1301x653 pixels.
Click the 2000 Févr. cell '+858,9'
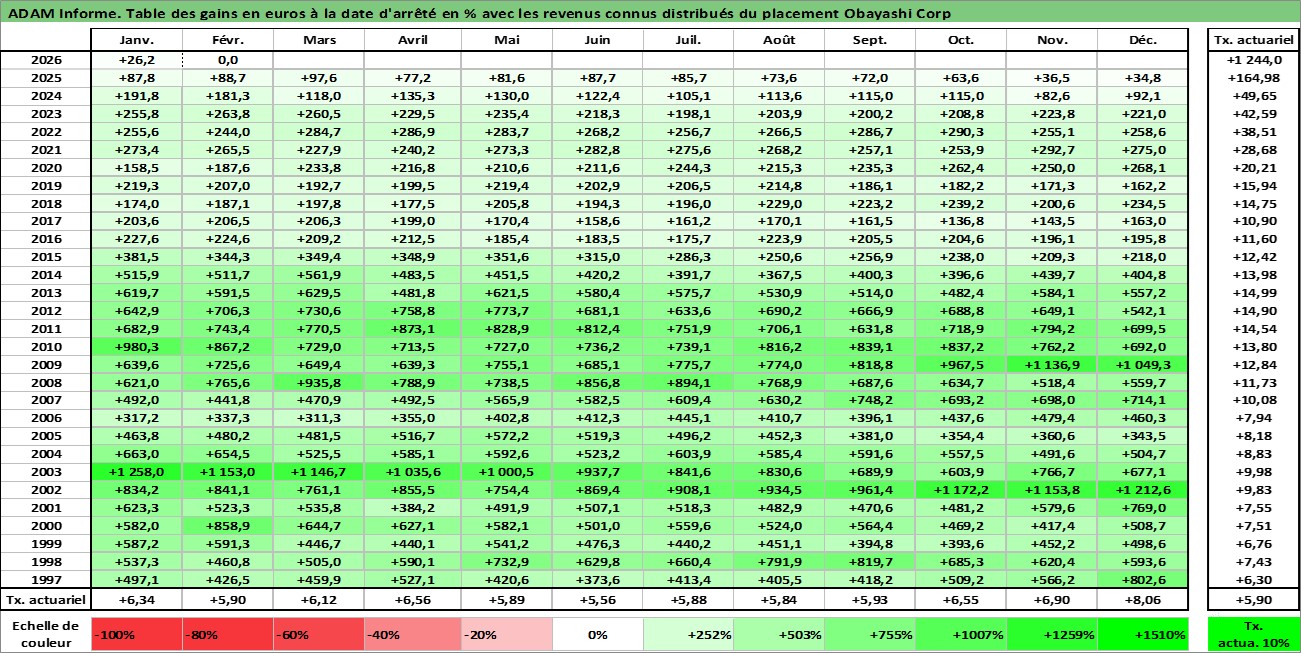(227, 526)
